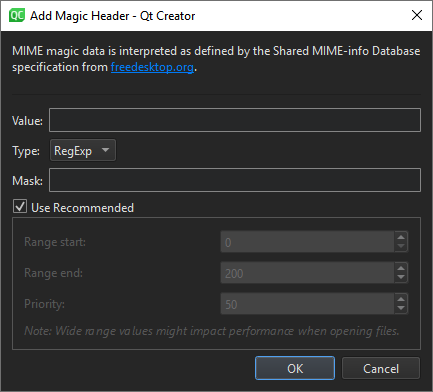The height and width of the screenshot is (392, 433).
Task: Open the freedesktop.org link
Action: pos(152,67)
